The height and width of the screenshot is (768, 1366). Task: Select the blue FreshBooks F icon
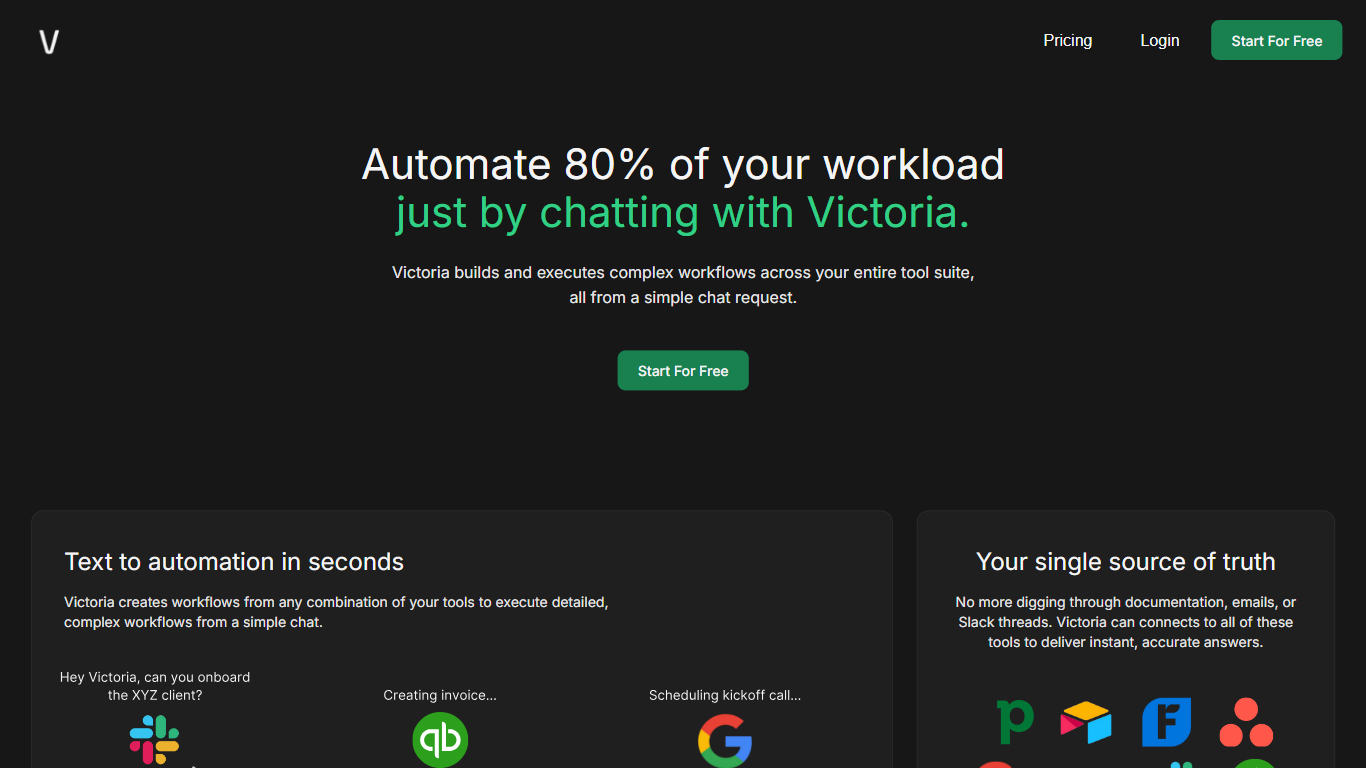(x=1166, y=722)
